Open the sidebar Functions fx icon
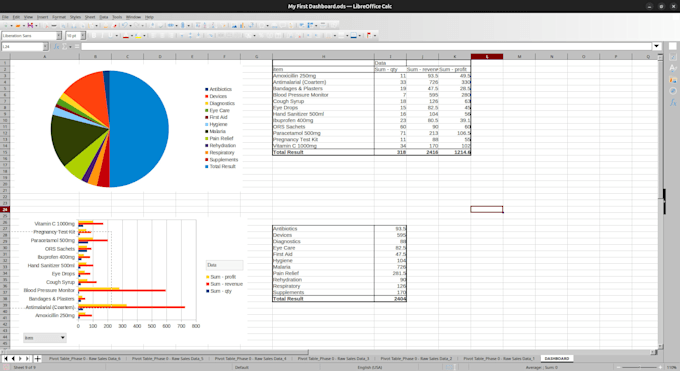Viewport: 680px width, 371px height. click(x=673, y=102)
